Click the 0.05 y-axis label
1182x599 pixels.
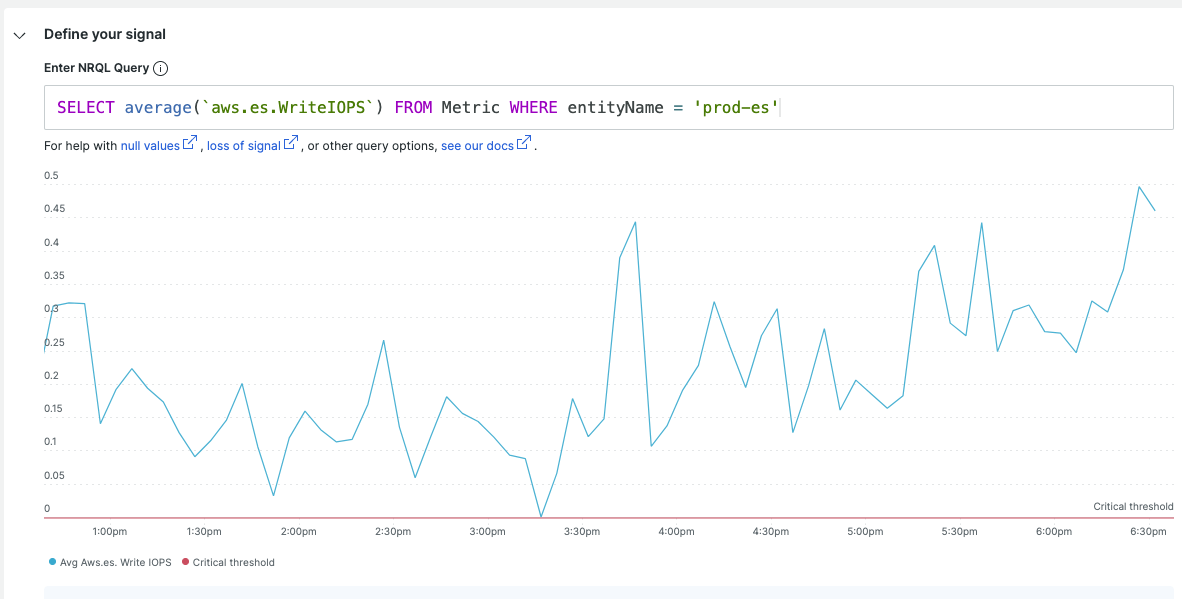(x=54, y=475)
